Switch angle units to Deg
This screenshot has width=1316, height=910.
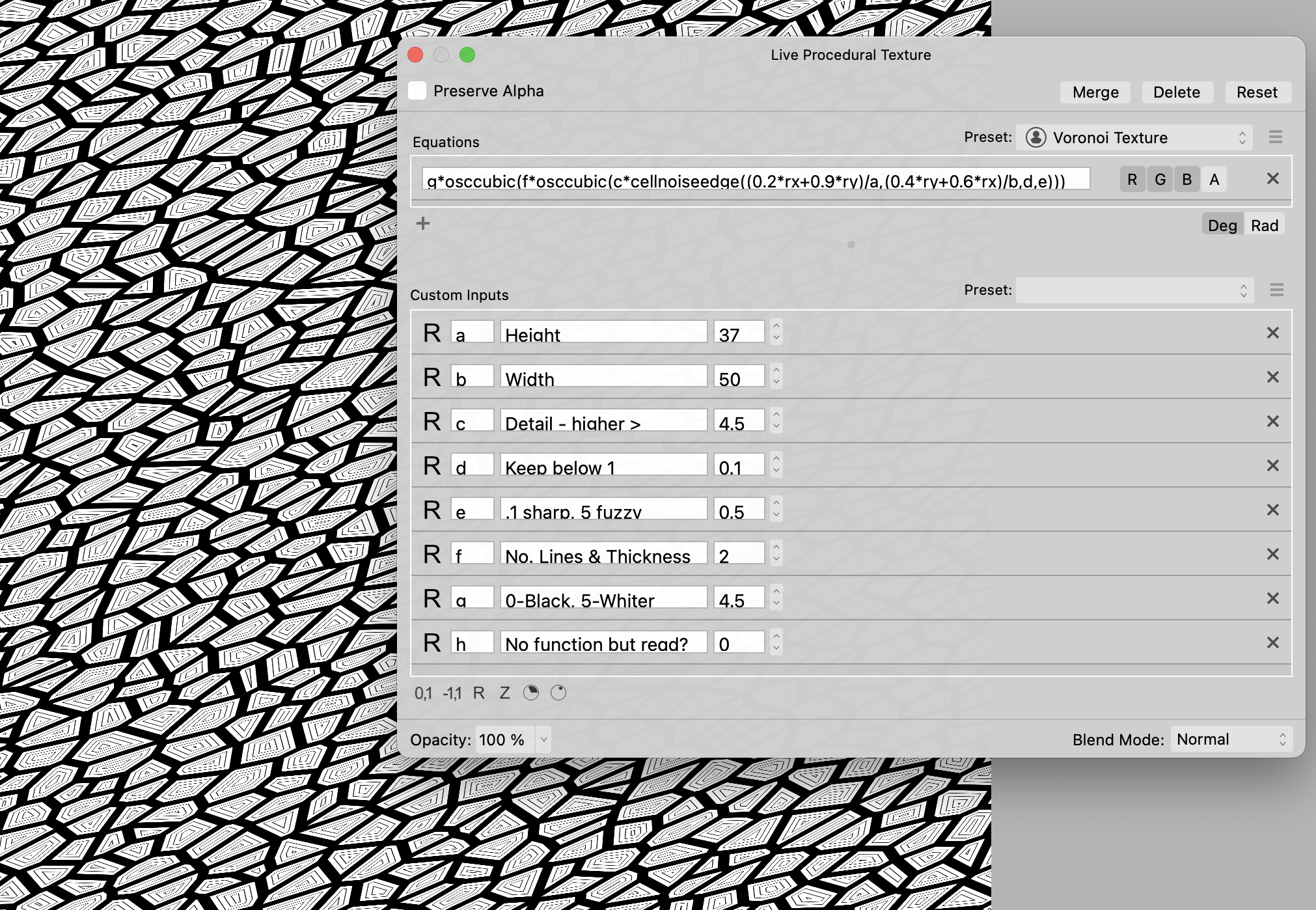point(1222,225)
